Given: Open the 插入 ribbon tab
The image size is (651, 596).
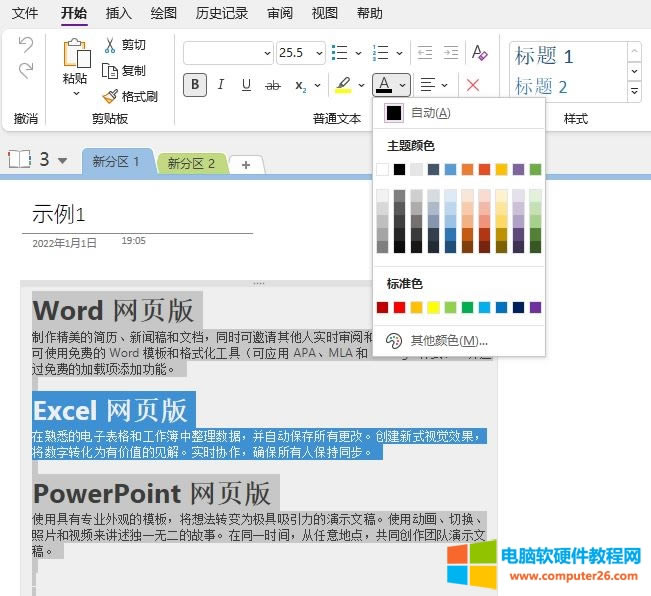Looking at the screenshot, I should (118, 13).
